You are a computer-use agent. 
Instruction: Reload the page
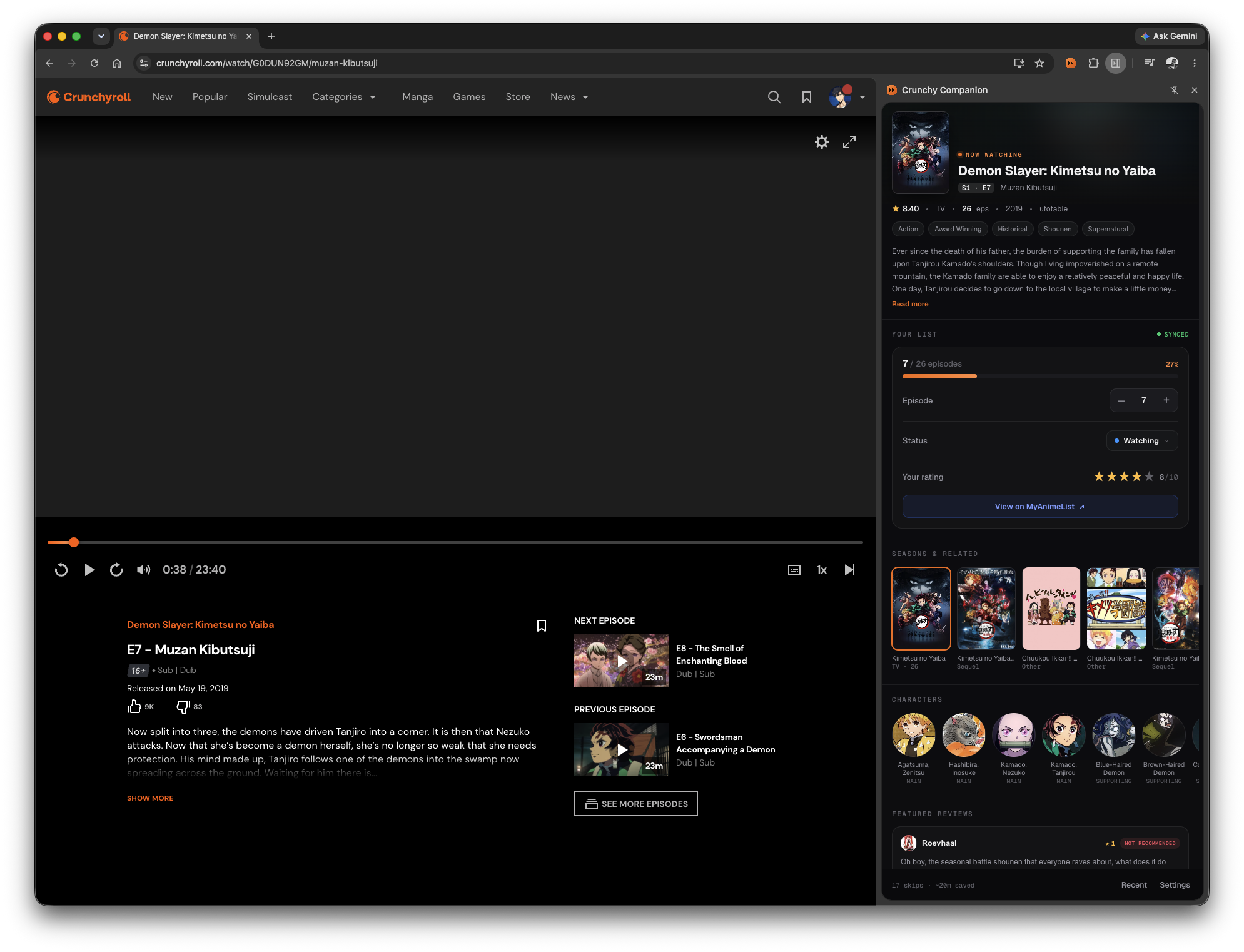(x=94, y=63)
